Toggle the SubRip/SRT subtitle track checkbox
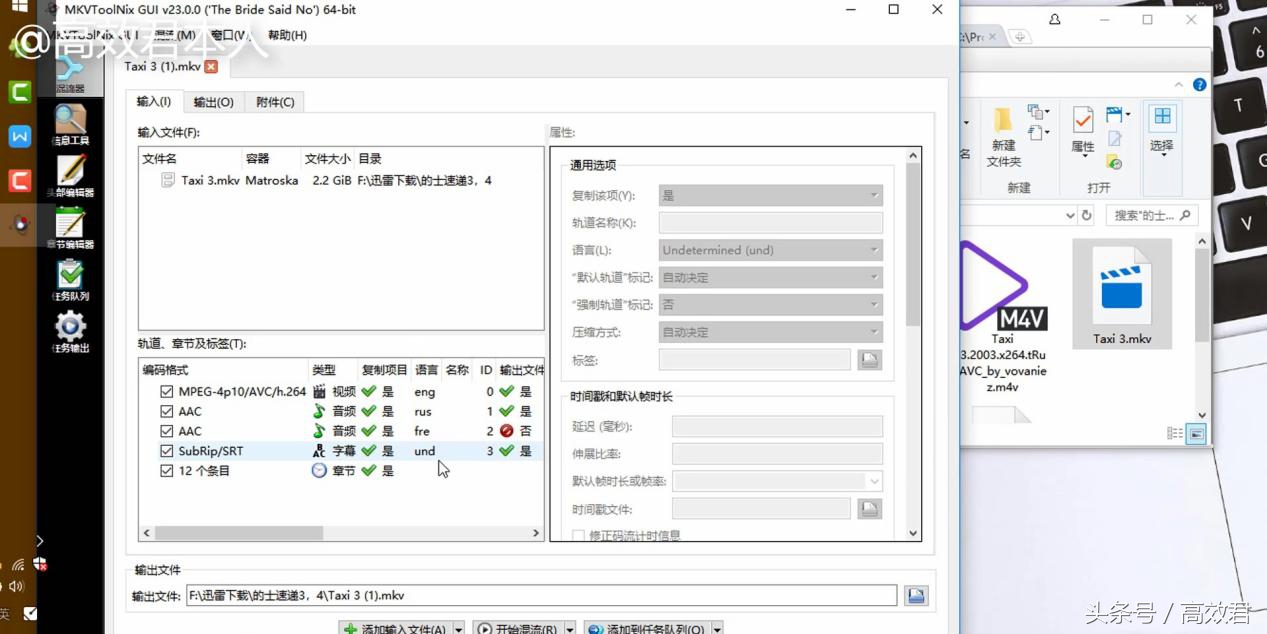1267x634 pixels. tap(167, 451)
